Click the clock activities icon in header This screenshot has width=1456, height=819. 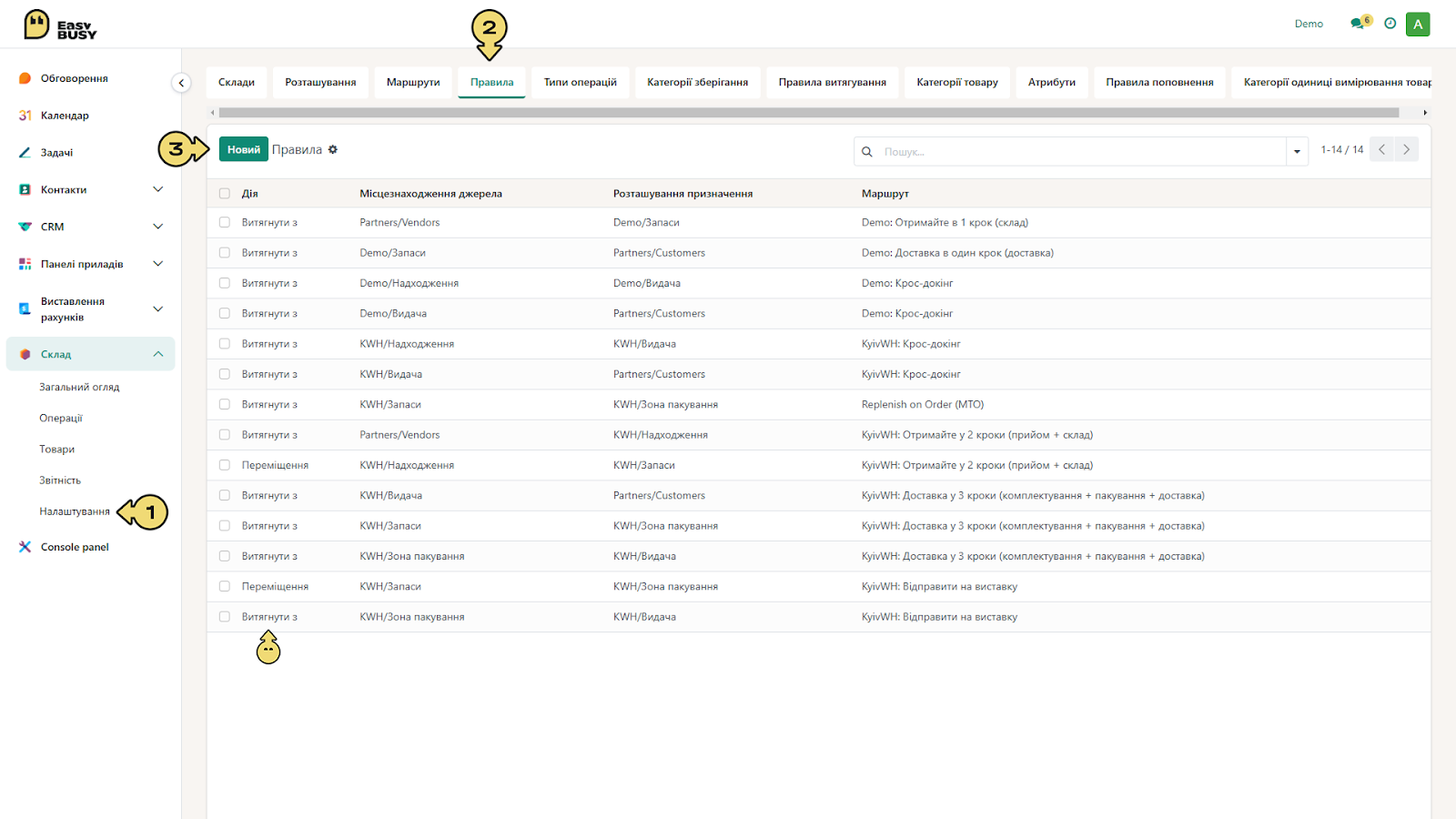pos(1390,24)
